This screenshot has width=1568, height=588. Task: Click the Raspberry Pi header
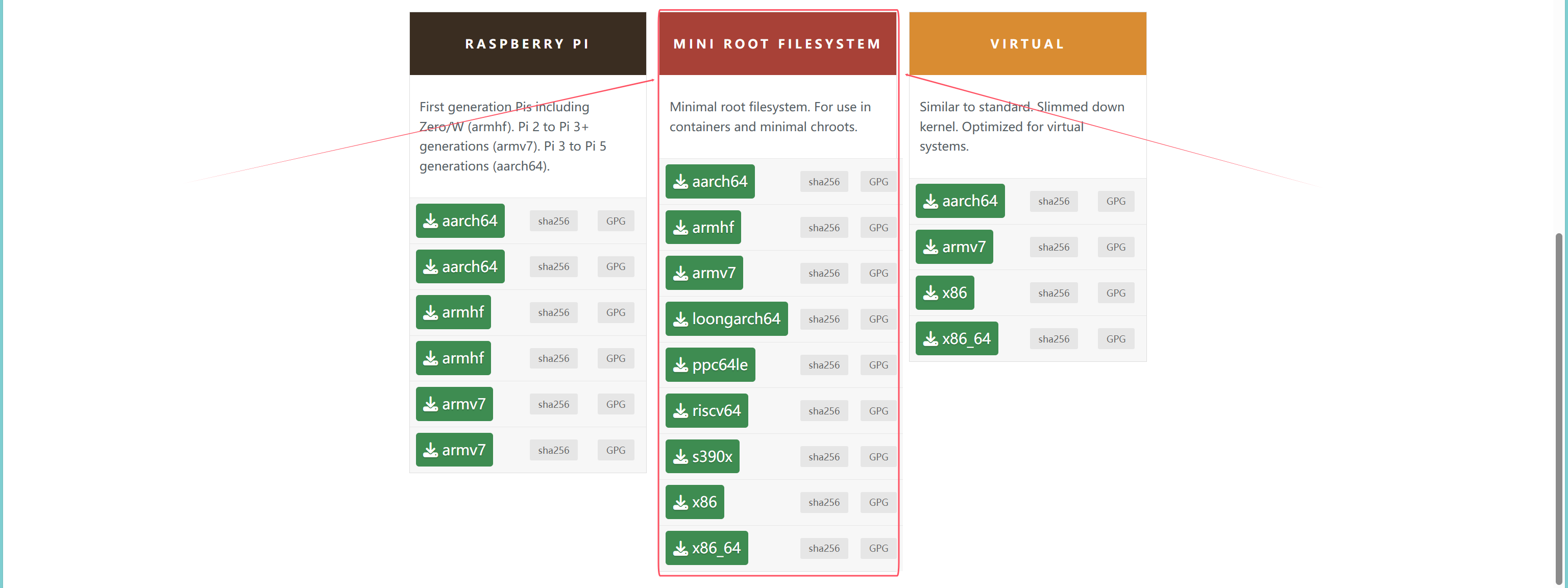[x=527, y=44]
